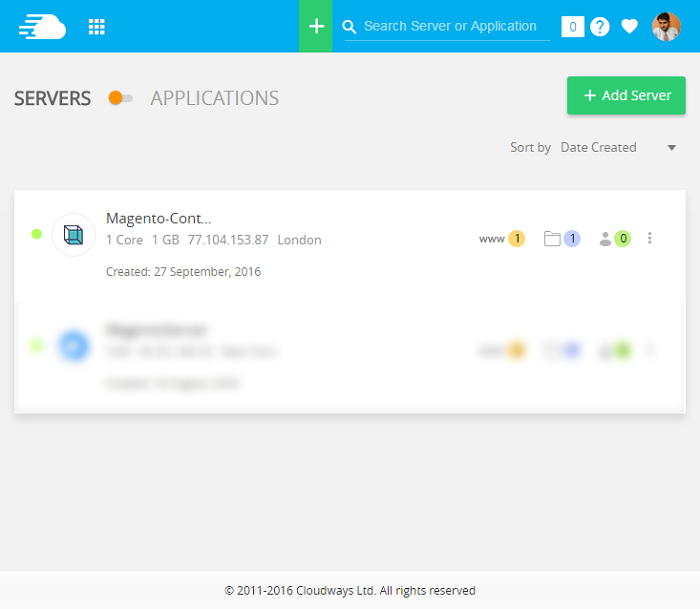Switch to the APPLICATIONS view
This screenshot has height=609, width=700.
click(214, 98)
